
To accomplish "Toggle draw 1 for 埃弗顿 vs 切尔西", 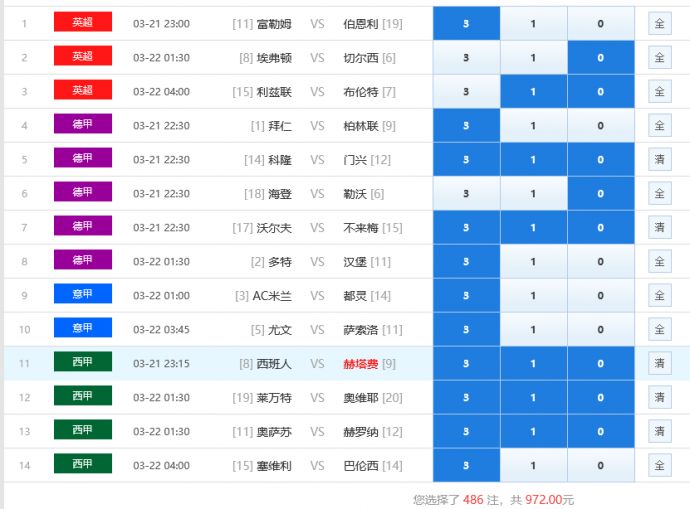I will pyautogui.click(x=533, y=58).
